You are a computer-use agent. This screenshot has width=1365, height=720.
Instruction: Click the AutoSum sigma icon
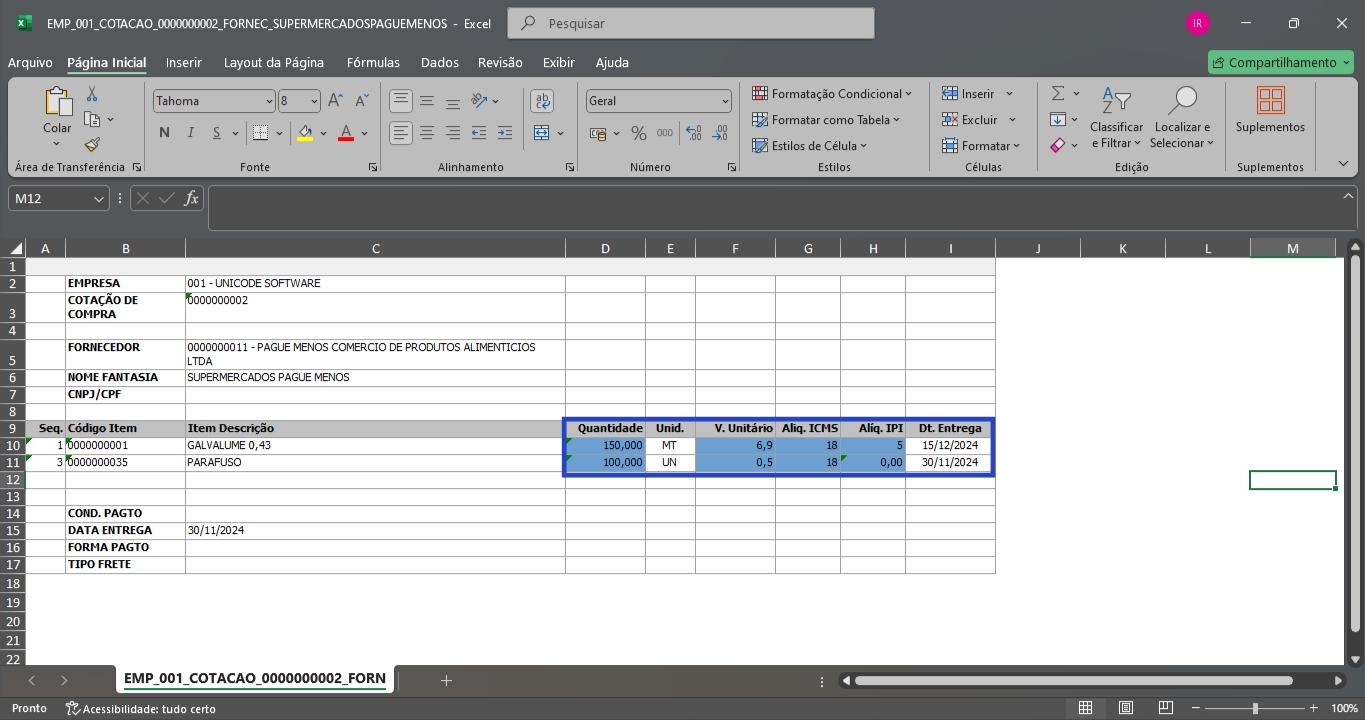1058,93
